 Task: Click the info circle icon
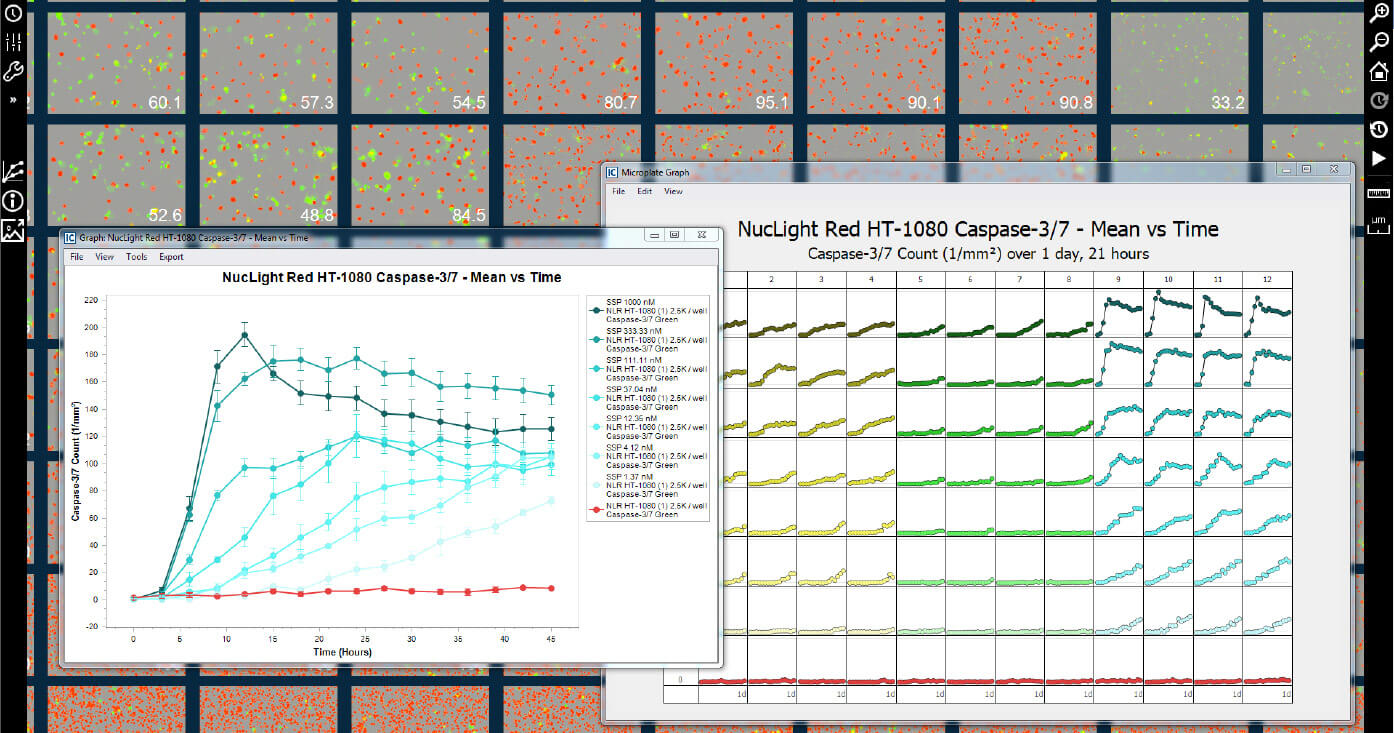click(13, 201)
